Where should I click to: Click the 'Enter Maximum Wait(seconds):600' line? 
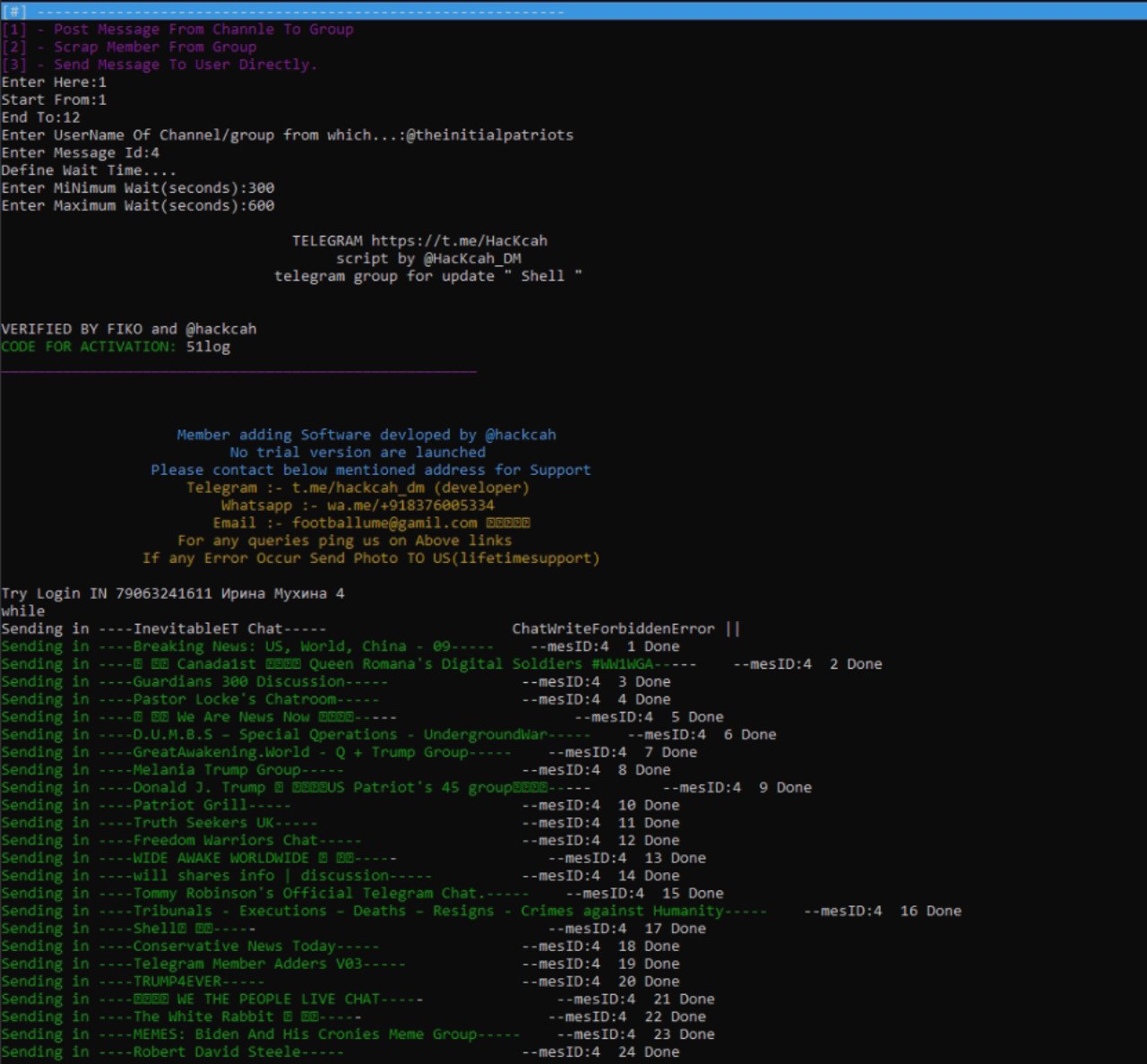(138, 206)
